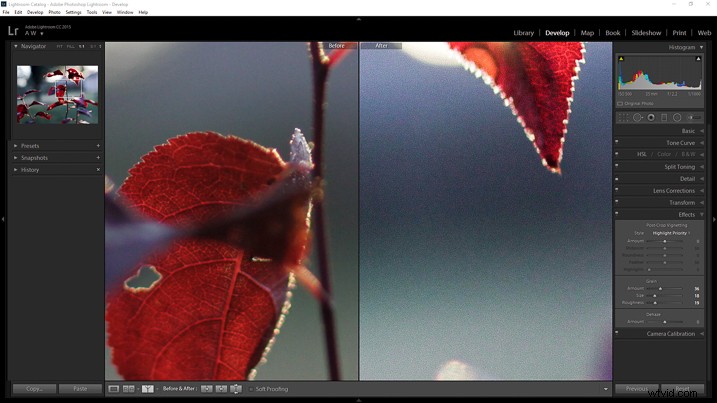This screenshot has width=717, height=403.
Task: Open vignette Style Highlight Priority dropdown
Action: tap(671, 233)
